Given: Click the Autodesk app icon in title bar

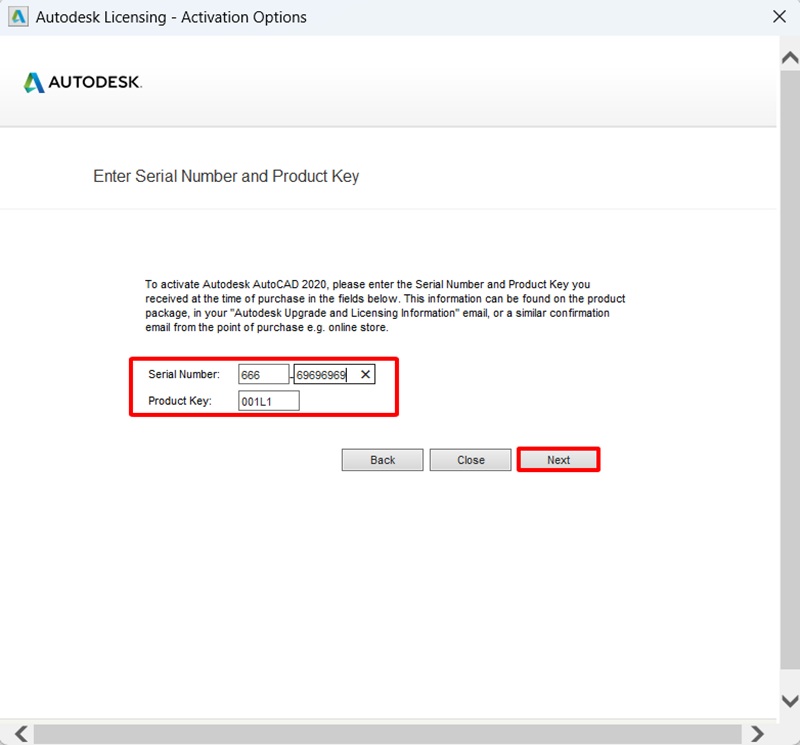Looking at the screenshot, I should [x=17, y=17].
